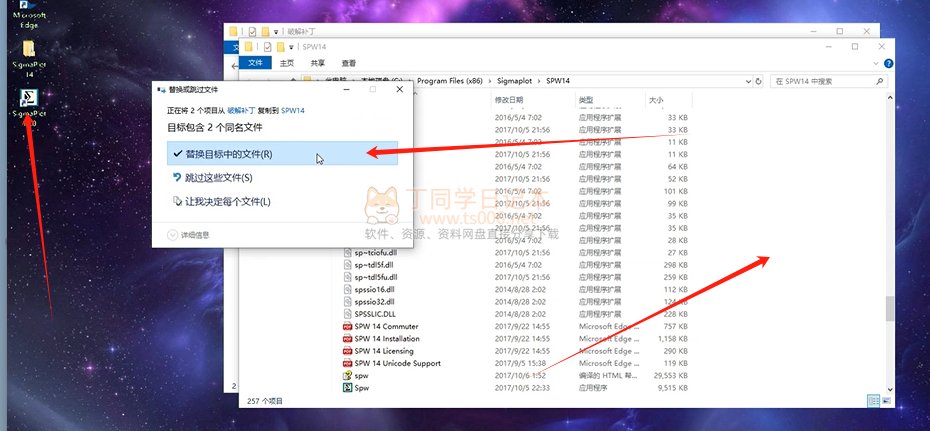
Task: Open 文件 menu in SPW14 window
Action: (256, 63)
